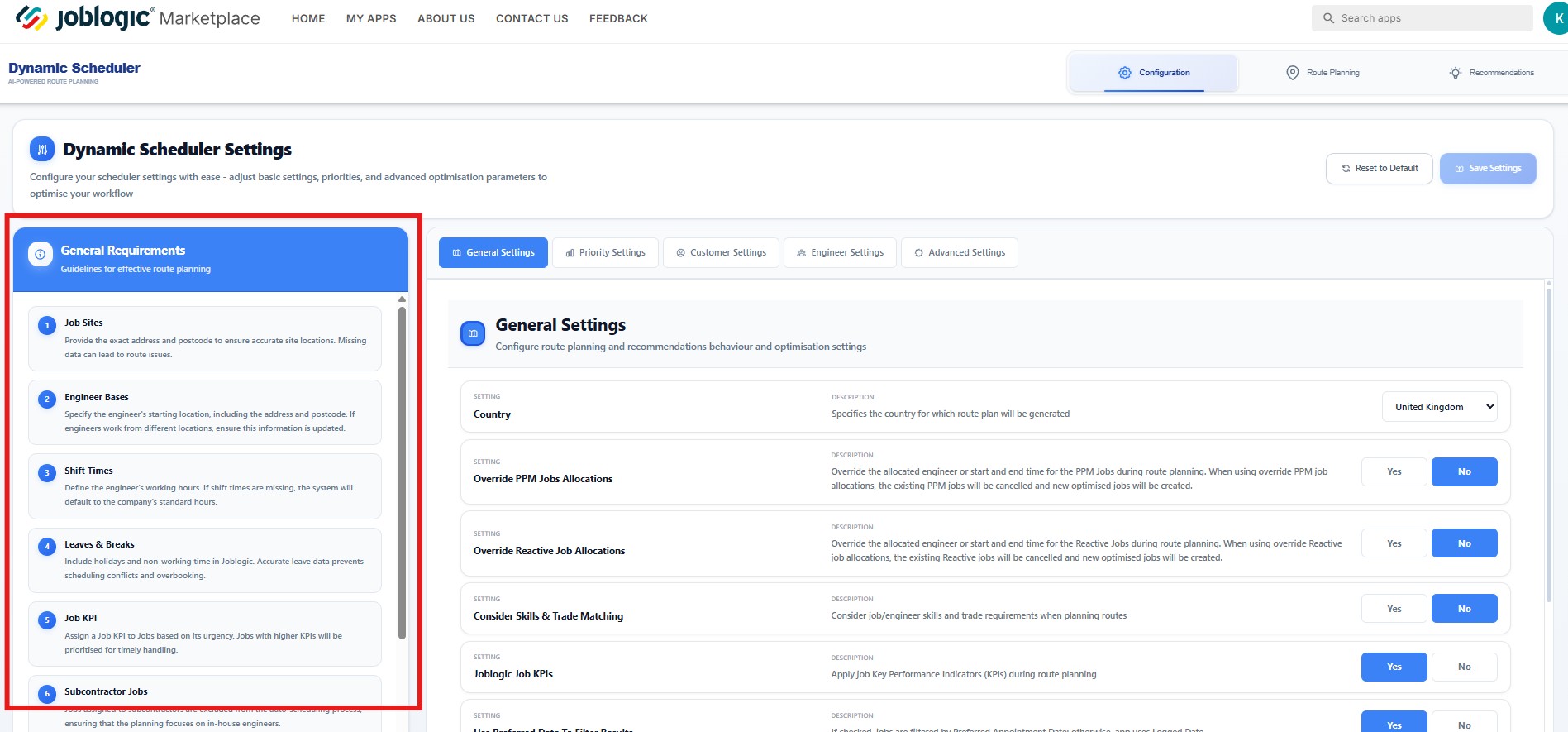The width and height of the screenshot is (1568, 732).
Task: Click the Leaves & Breaks heading text
Action: pyautogui.click(x=99, y=544)
